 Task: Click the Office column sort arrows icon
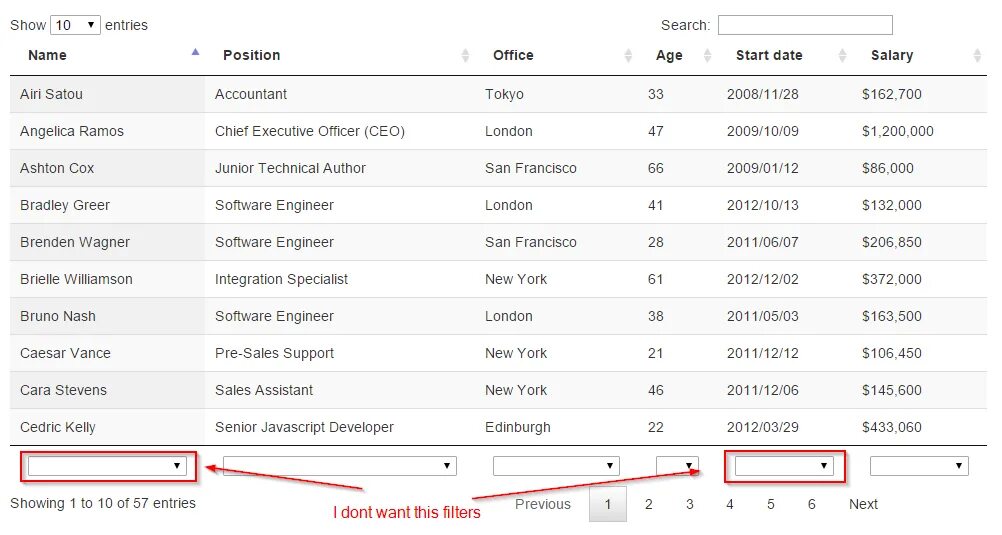point(628,56)
